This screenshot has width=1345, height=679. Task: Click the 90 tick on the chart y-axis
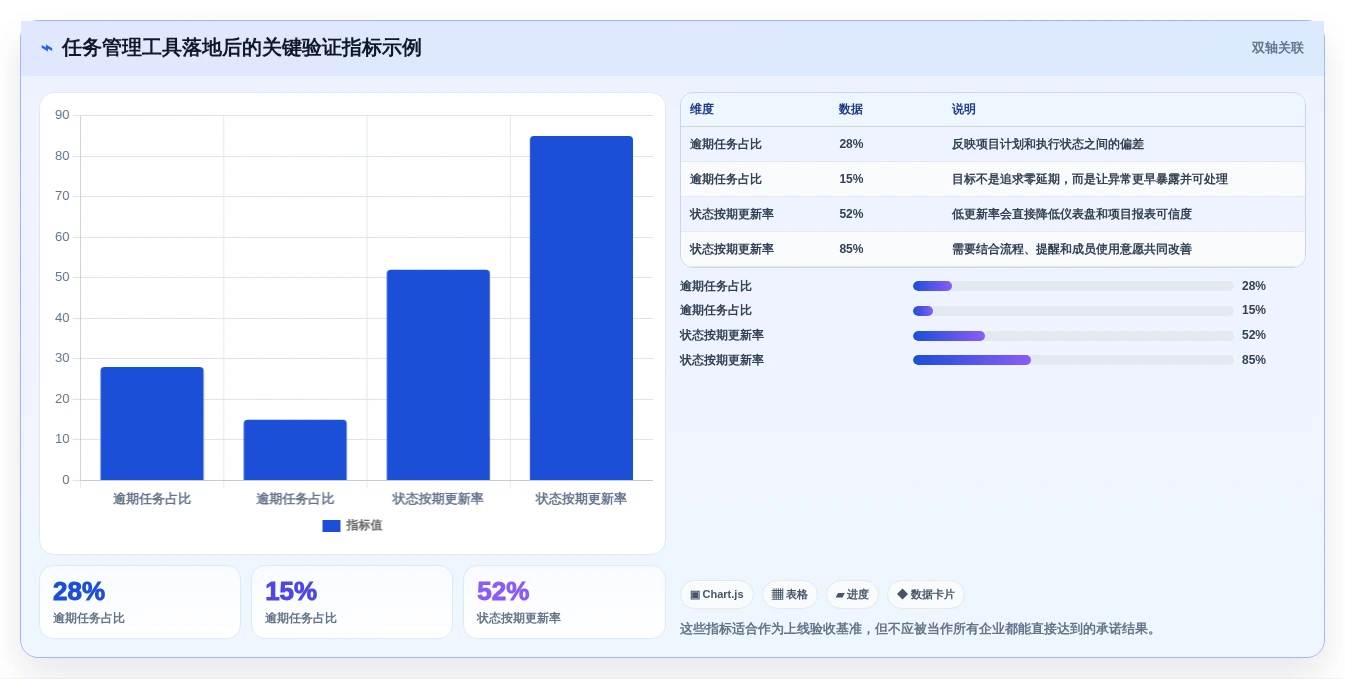pyautogui.click(x=63, y=115)
